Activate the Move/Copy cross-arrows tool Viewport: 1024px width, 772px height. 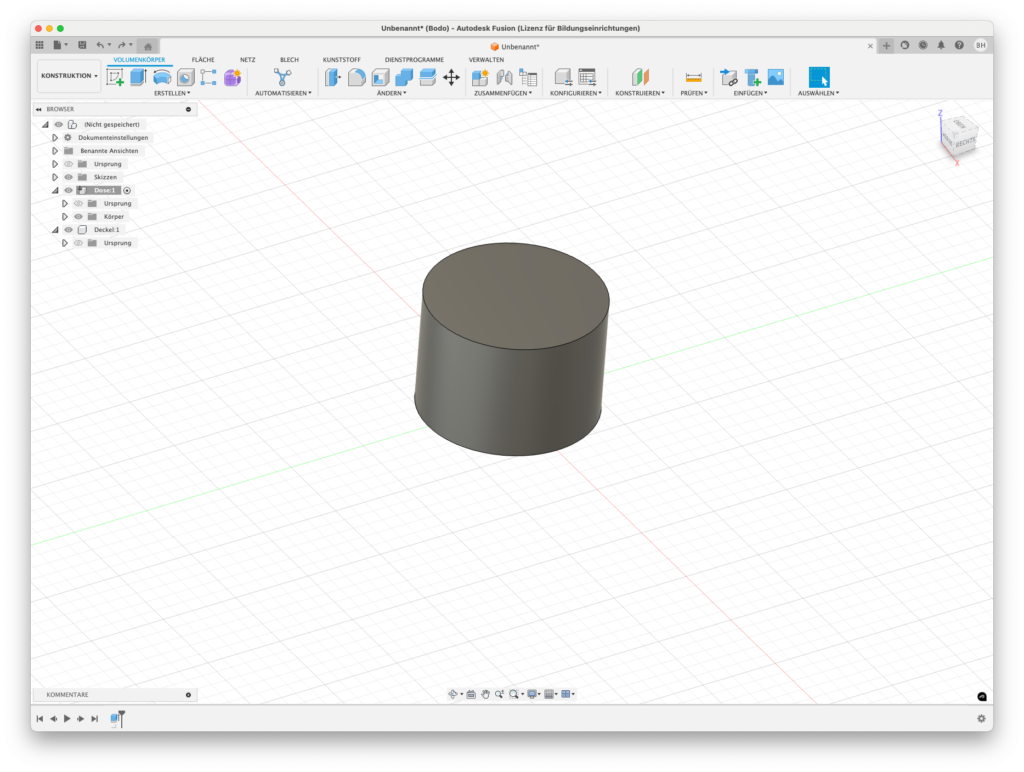pos(451,77)
